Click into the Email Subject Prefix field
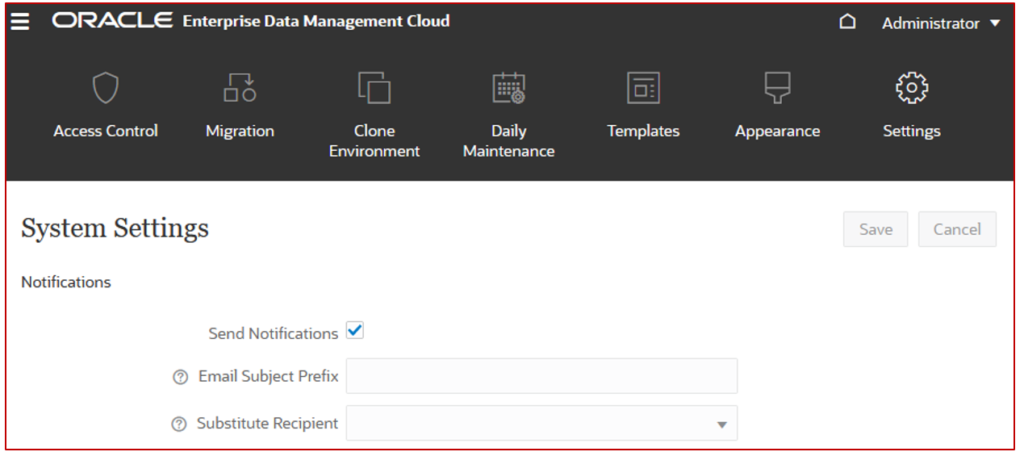Viewport: 1024px width, 456px height. (x=541, y=376)
